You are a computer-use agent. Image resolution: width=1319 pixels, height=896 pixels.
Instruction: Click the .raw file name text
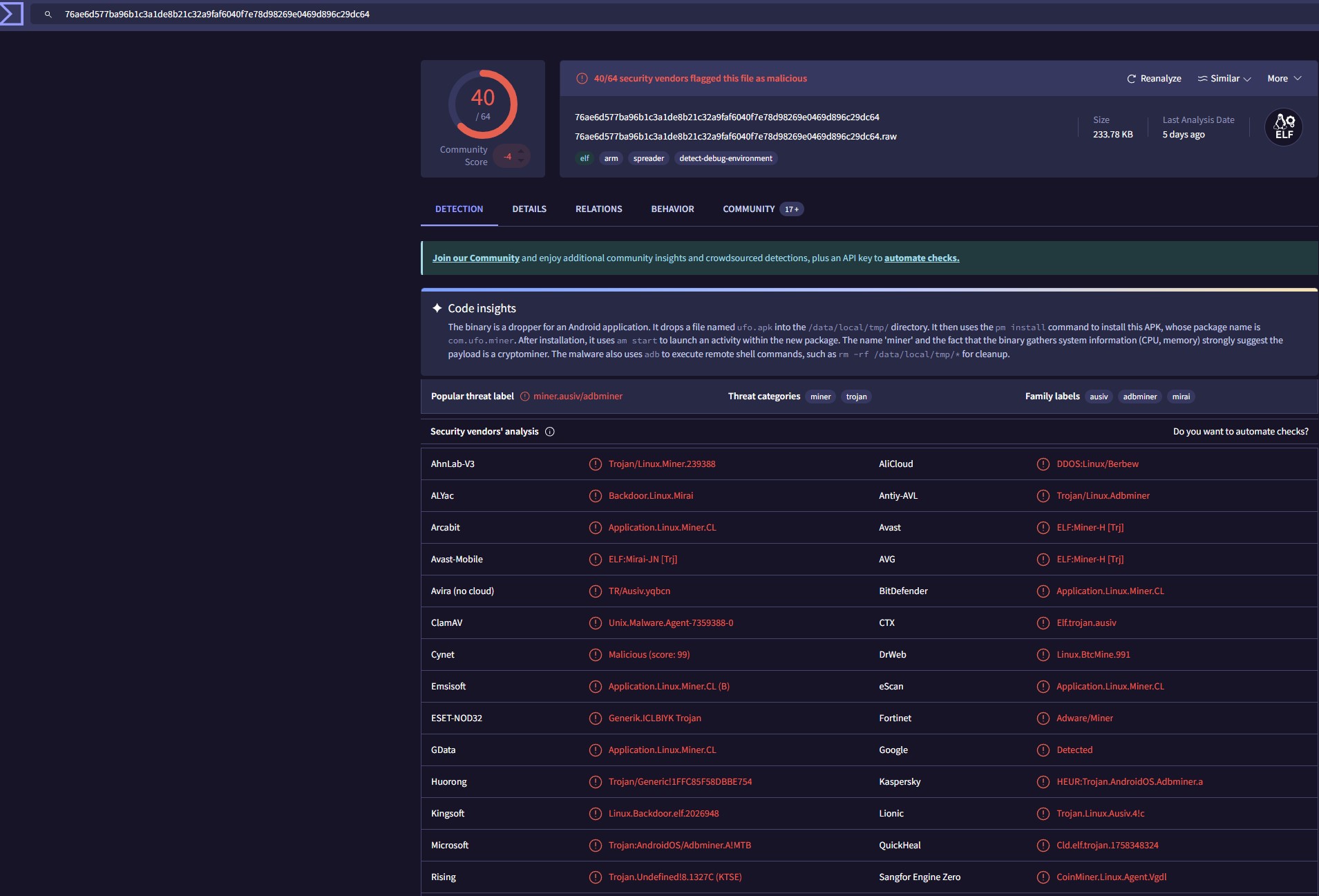point(735,137)
